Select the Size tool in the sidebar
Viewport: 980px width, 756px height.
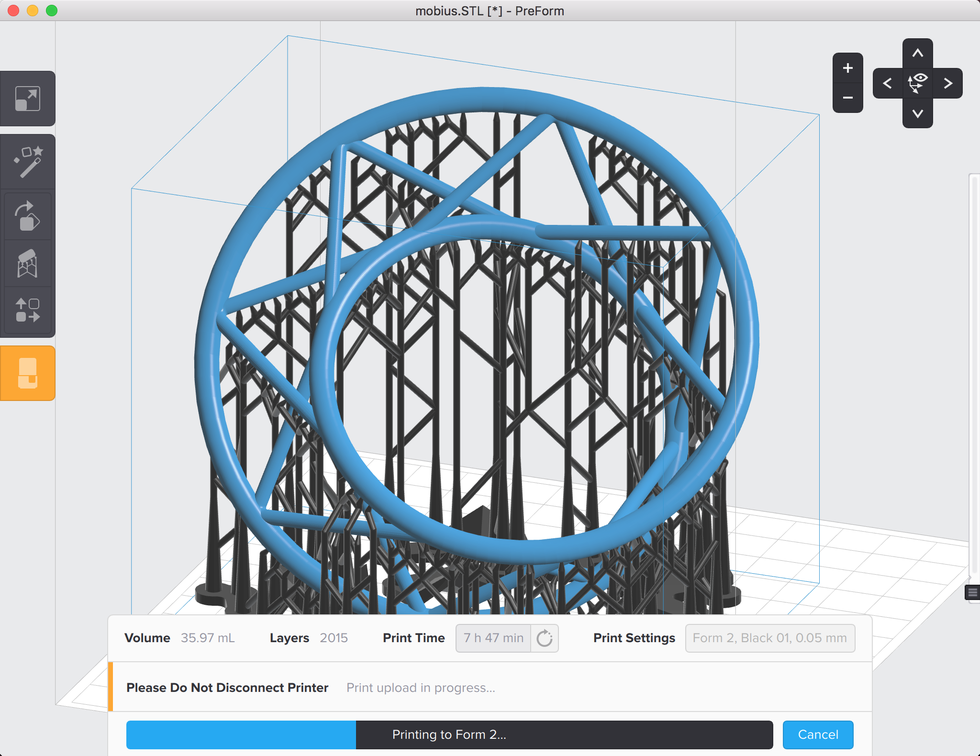[27, 98]
